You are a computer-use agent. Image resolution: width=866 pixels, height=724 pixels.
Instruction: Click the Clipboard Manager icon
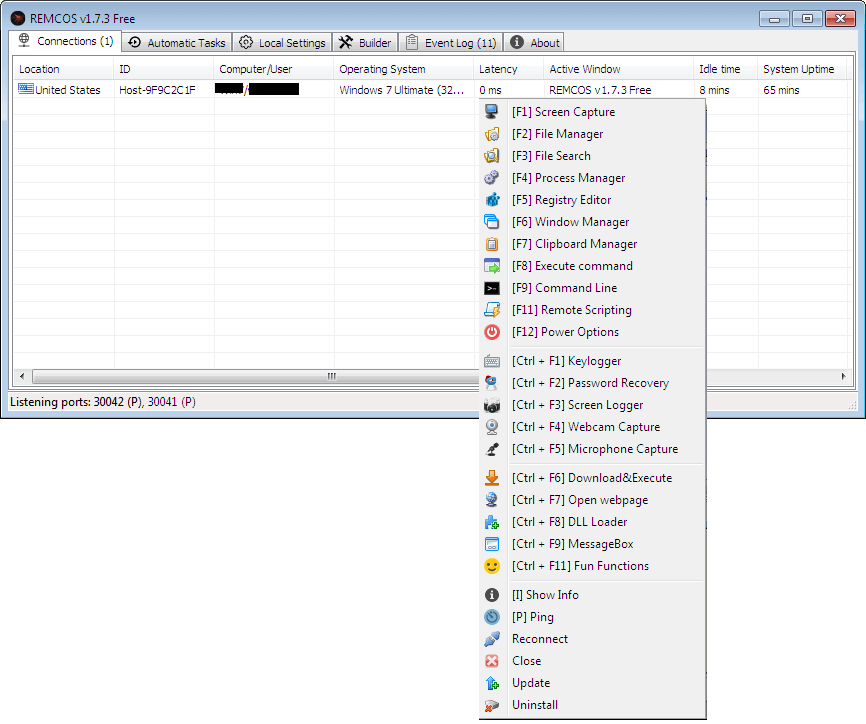click(492, 244)
